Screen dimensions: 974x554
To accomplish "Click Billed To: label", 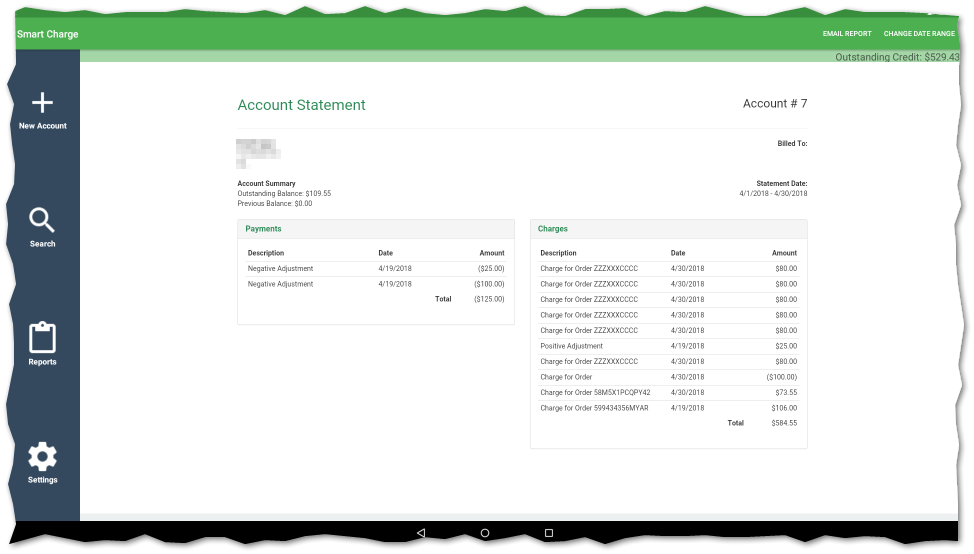I will pyautogui.click(x=792, y=143).
